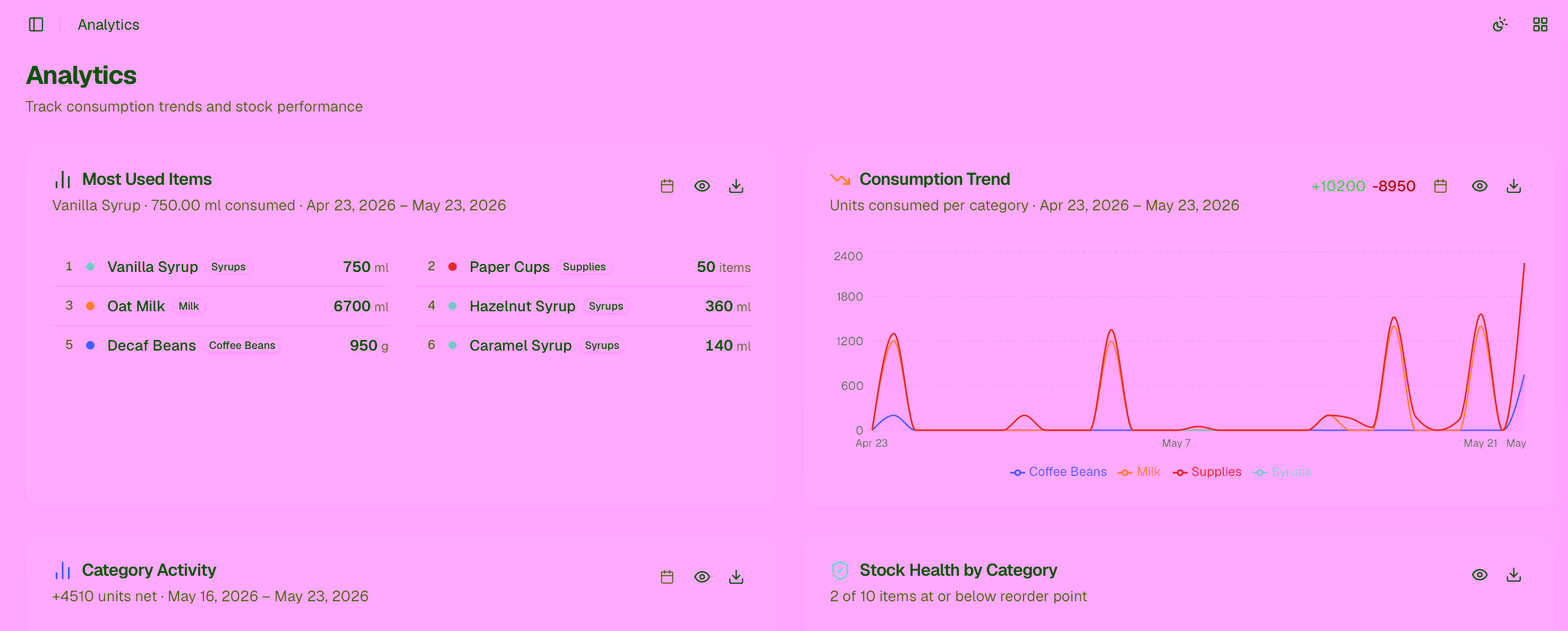This screenshot has height=631, width=1568.
Task: Select the Hazelnut Syrup row
Action: (582, 306)
